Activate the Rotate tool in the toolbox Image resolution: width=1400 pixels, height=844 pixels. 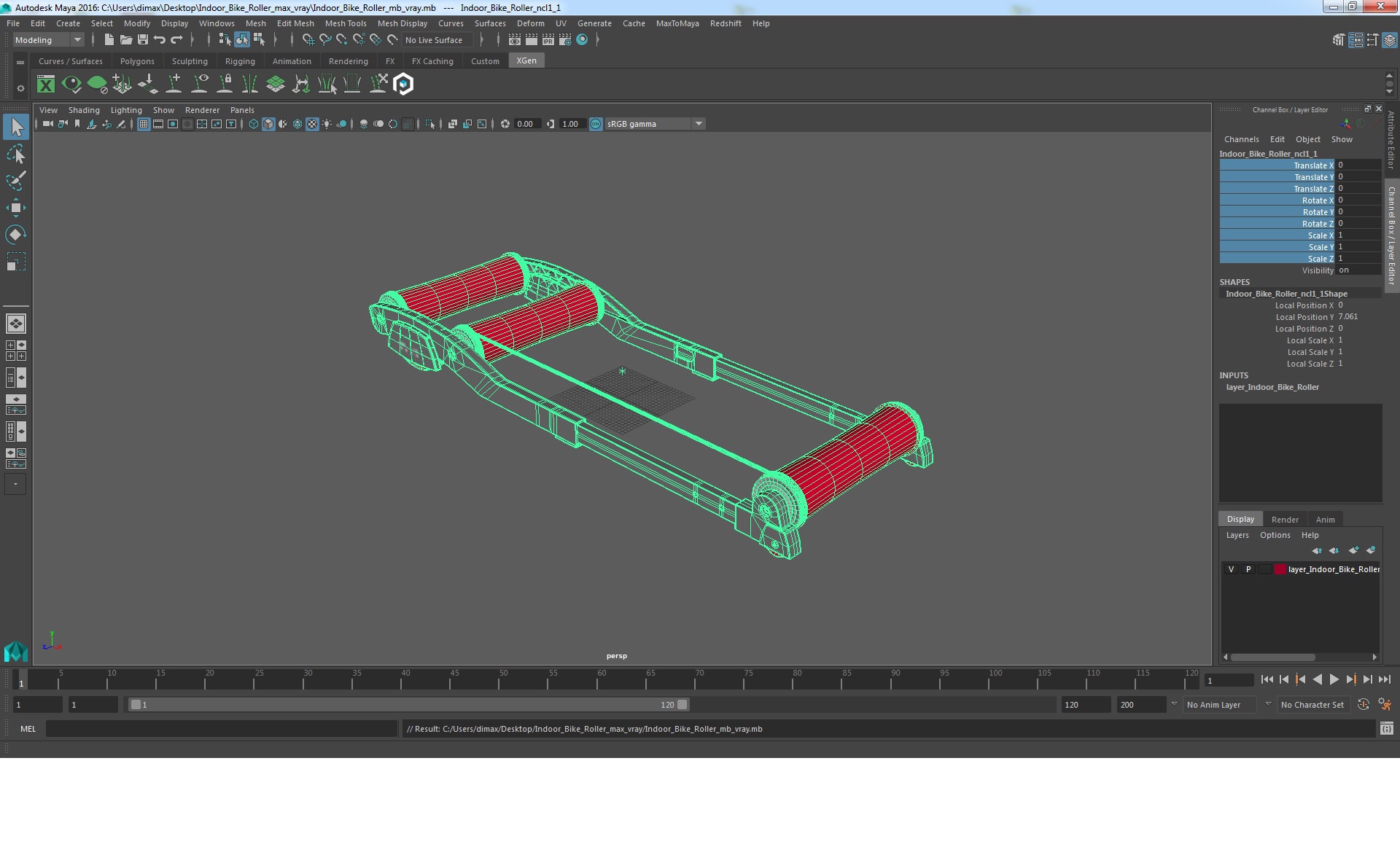tap(15, 235)
